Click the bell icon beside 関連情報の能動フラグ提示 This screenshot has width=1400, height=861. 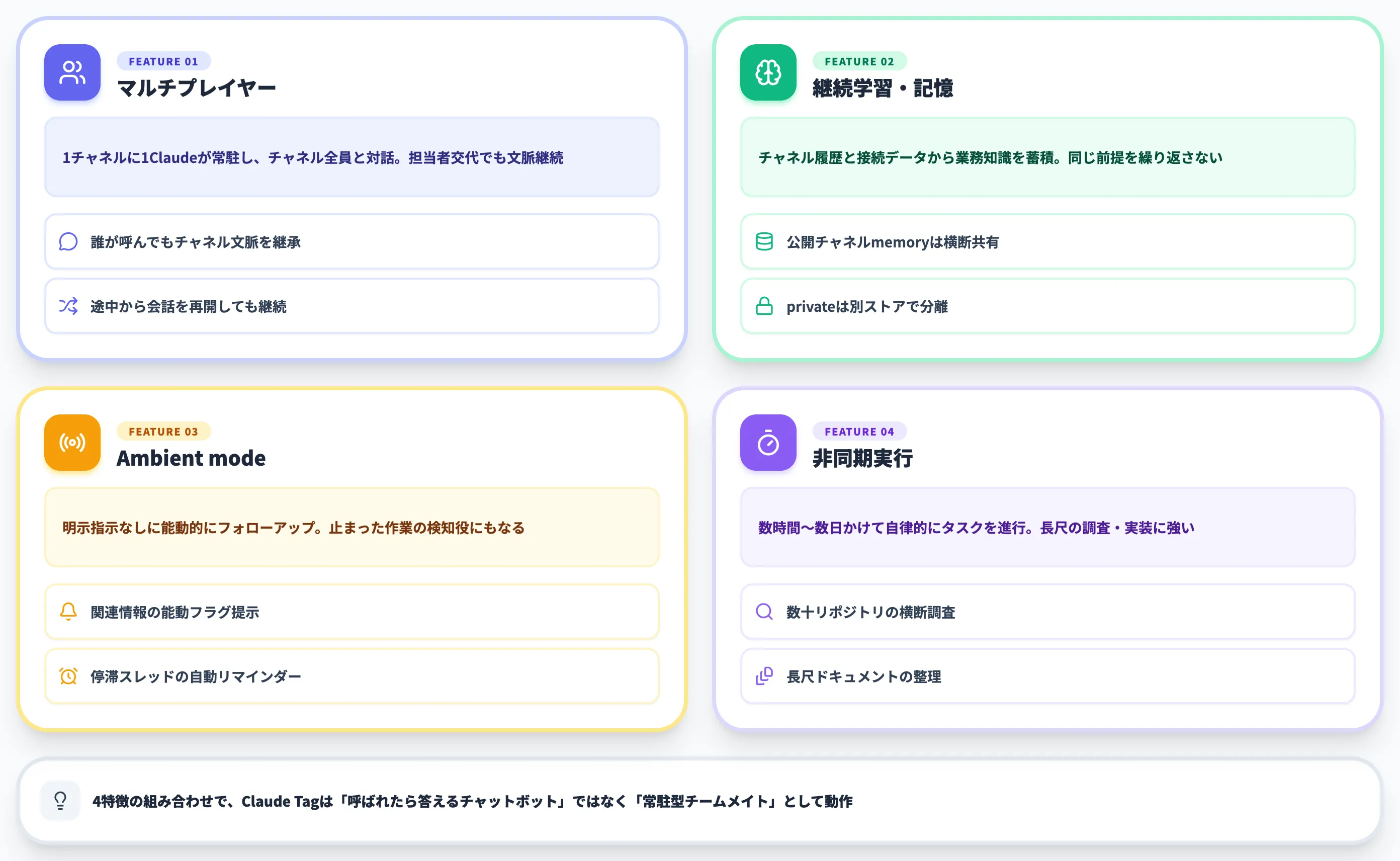(68, 612)
